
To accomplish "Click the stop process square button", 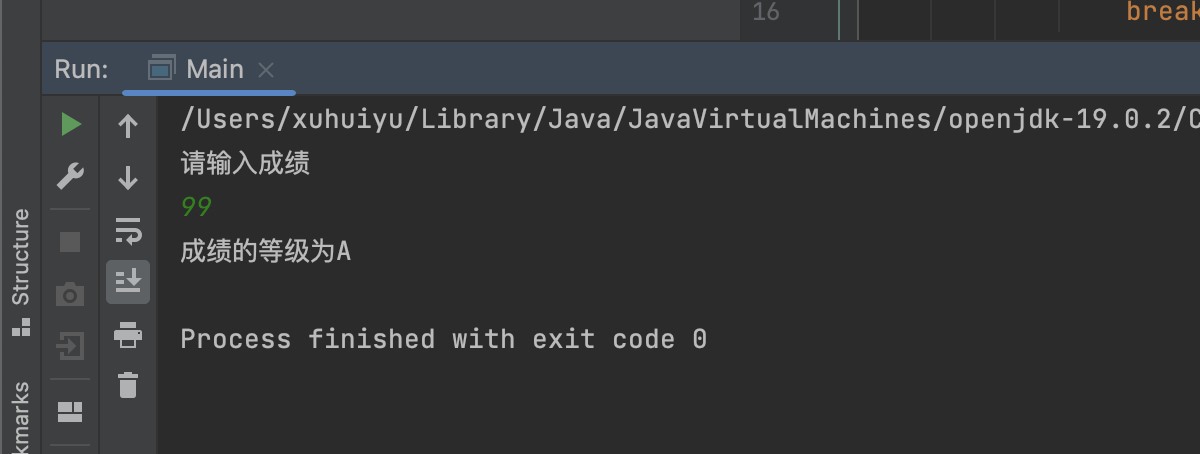I will pos(70,241).
